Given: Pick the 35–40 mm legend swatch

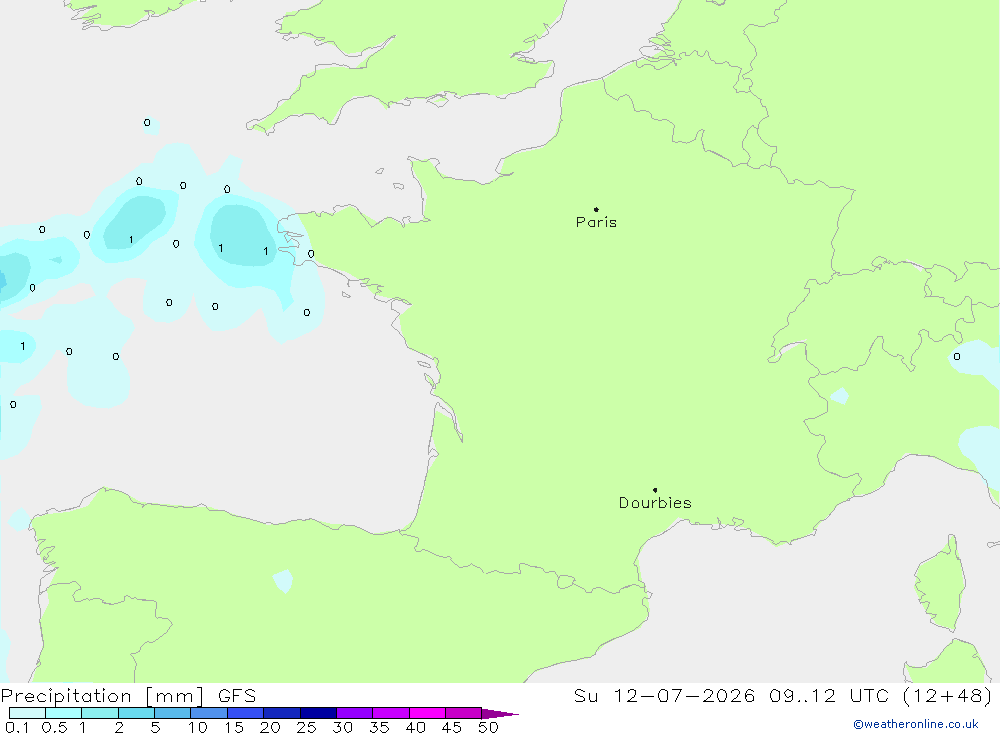Looking at the screenshot, I should click(390, 713).
